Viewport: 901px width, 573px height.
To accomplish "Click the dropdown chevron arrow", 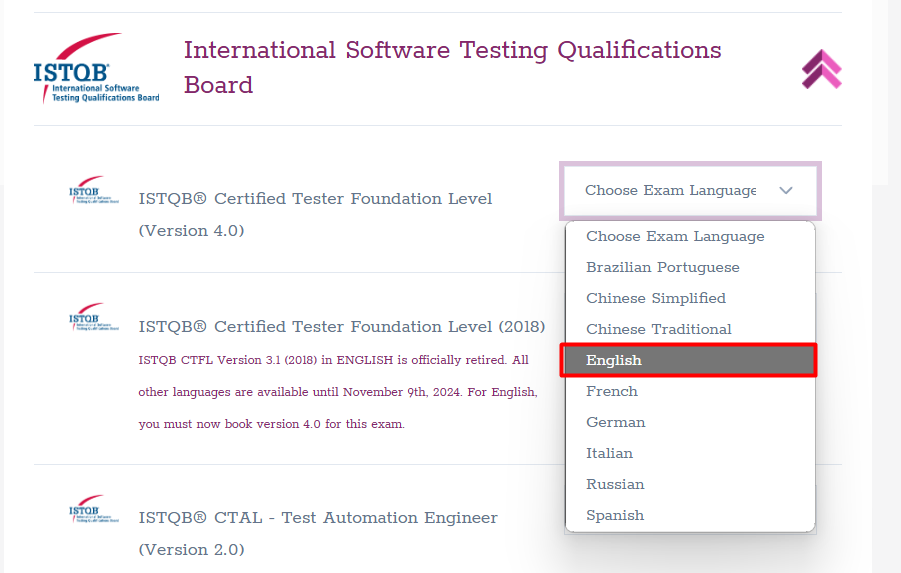I will coord(786,190).
